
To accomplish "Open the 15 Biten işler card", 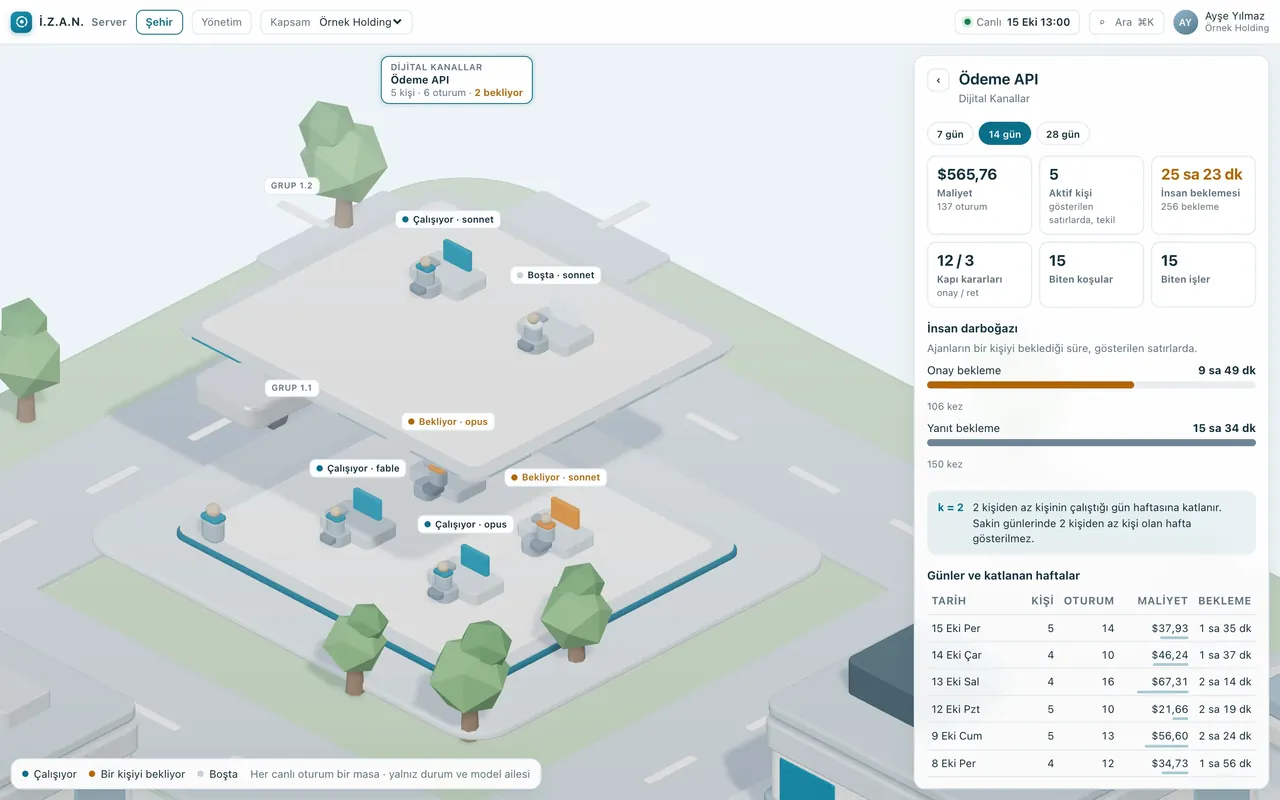I will (1203, 274).
